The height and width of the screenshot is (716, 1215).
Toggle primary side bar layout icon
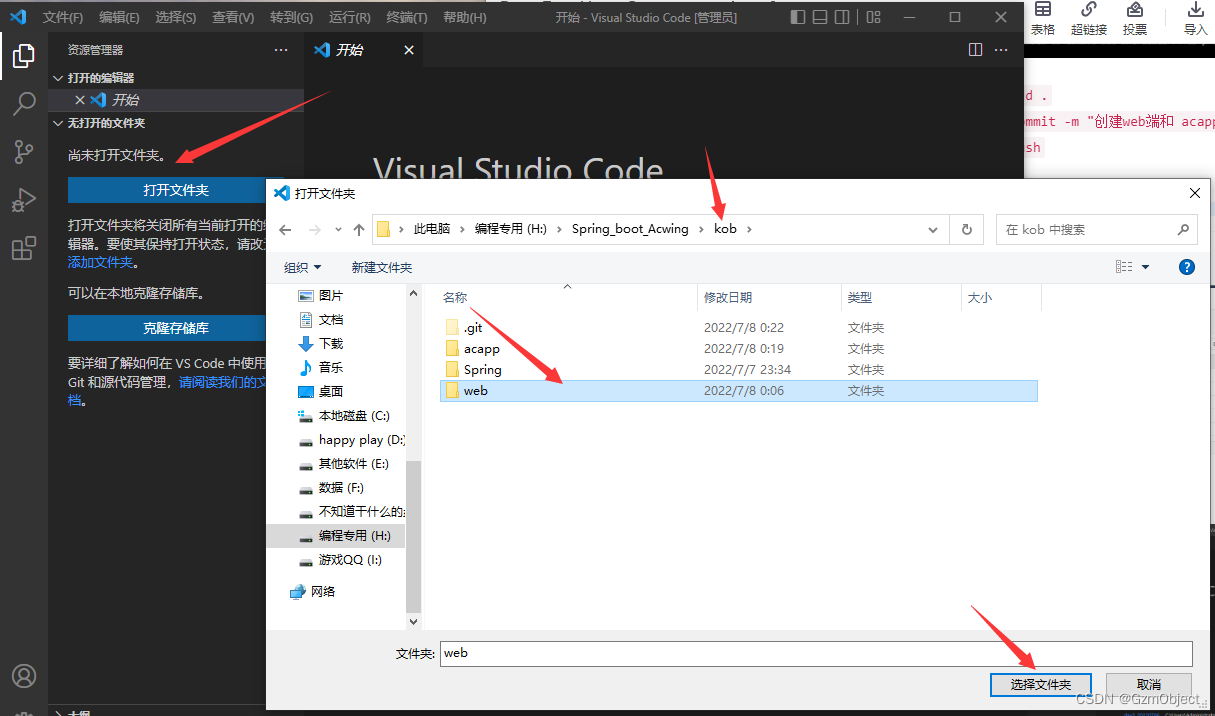click(x=798, y=17)
